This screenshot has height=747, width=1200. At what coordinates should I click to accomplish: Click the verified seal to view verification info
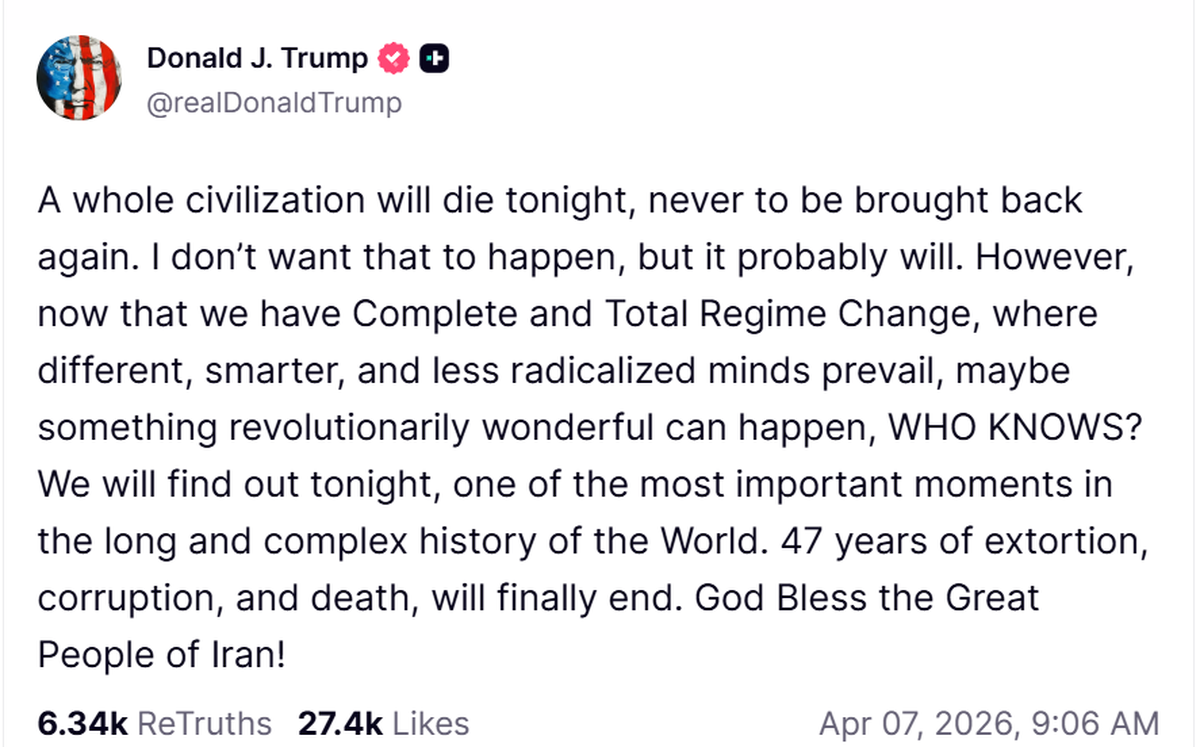[394, 57]
